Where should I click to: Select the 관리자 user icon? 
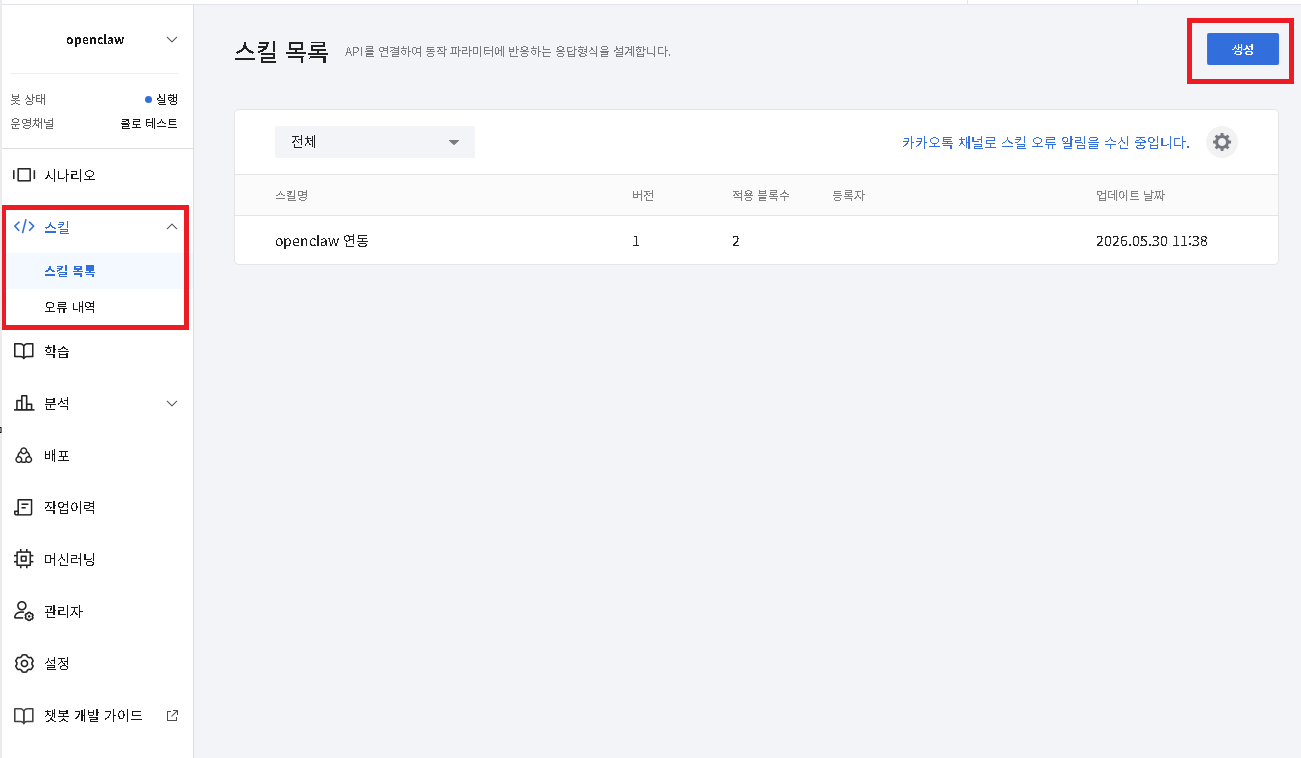[24, 611]
